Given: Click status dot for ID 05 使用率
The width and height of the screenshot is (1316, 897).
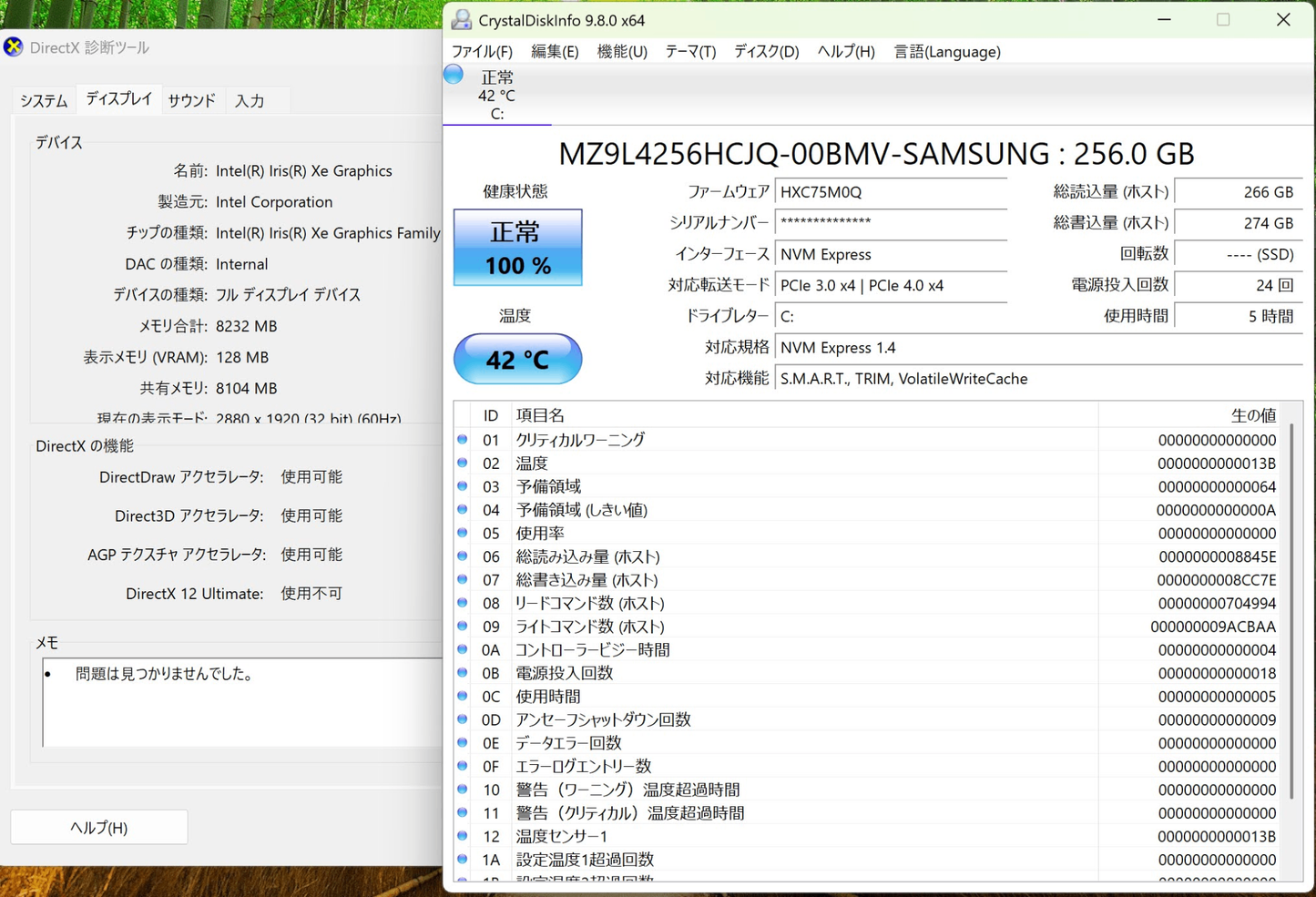Looking at the screenshot, I should [x=463, y=533].
